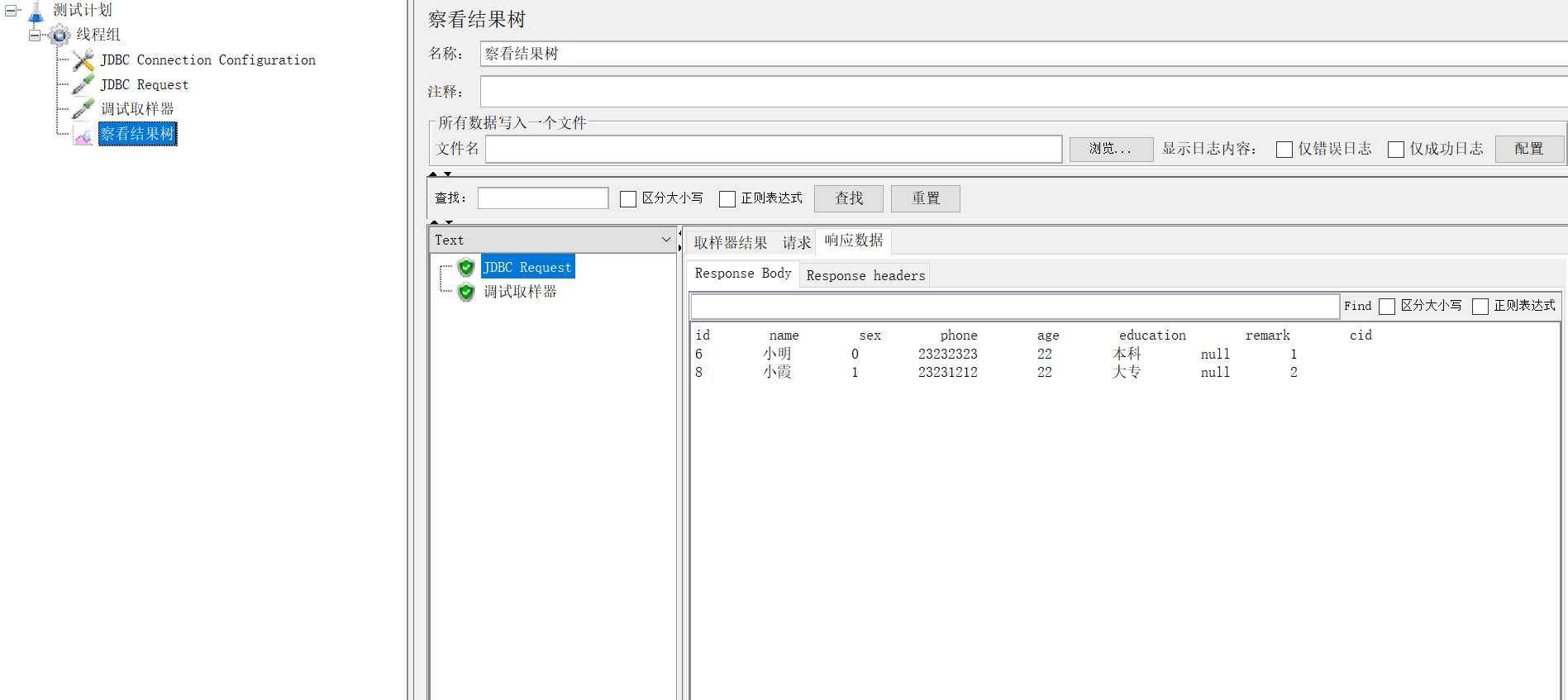Enable 仅成功日志 checkbox

click(1396, 150)
